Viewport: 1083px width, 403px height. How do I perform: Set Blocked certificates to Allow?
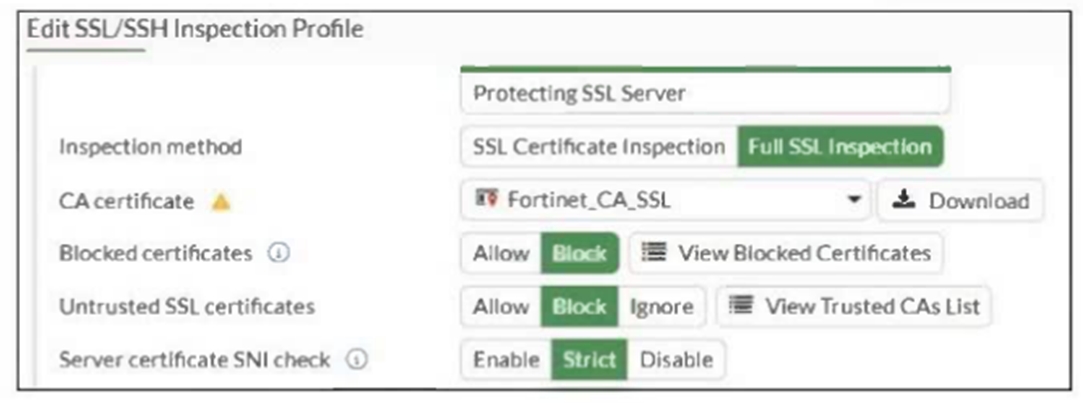point(501,253)
